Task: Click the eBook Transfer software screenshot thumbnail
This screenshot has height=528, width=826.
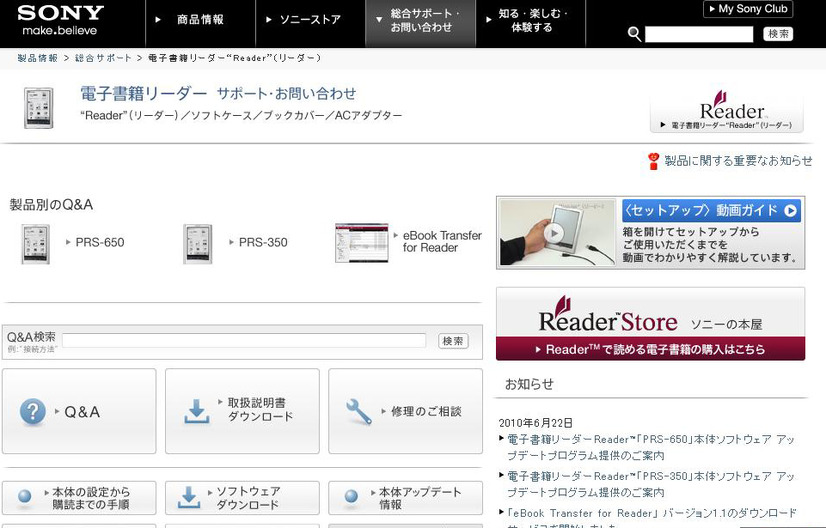Action: (x=362, y=243)
